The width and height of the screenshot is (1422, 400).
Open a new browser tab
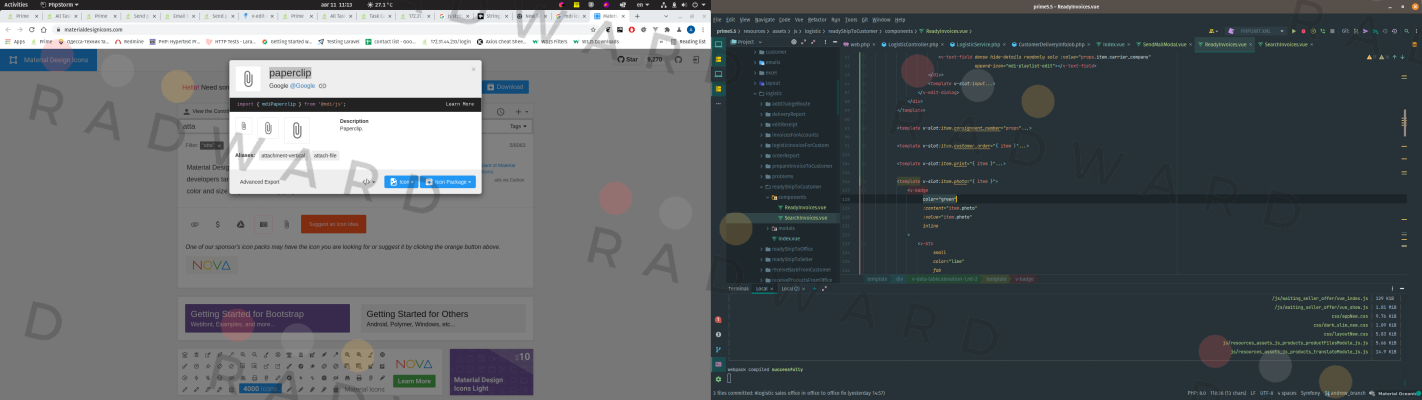pos(637,17)
